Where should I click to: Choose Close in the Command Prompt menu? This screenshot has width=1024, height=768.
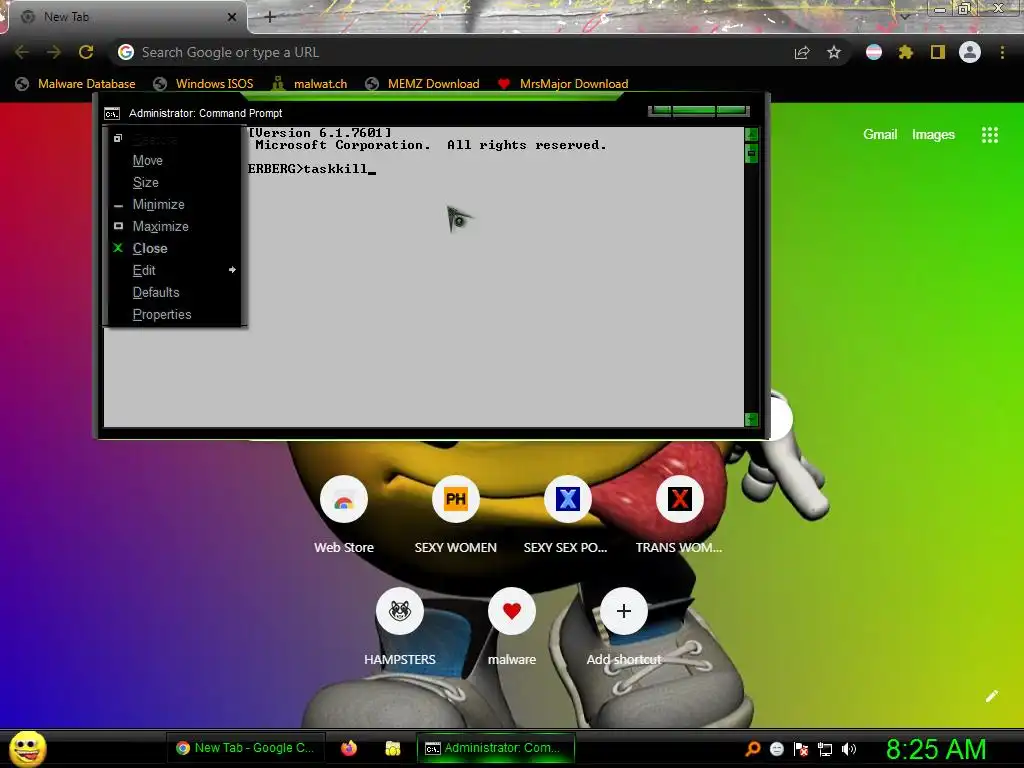pyautogui.click(x=175, y=249)
